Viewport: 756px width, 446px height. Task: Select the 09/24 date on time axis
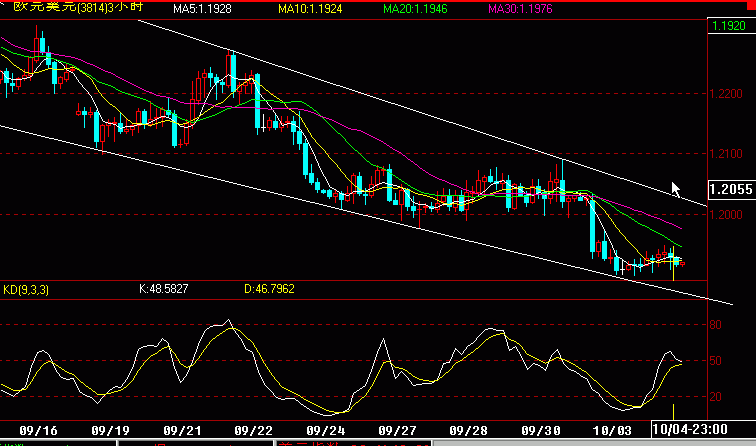[x=325, y=430]
